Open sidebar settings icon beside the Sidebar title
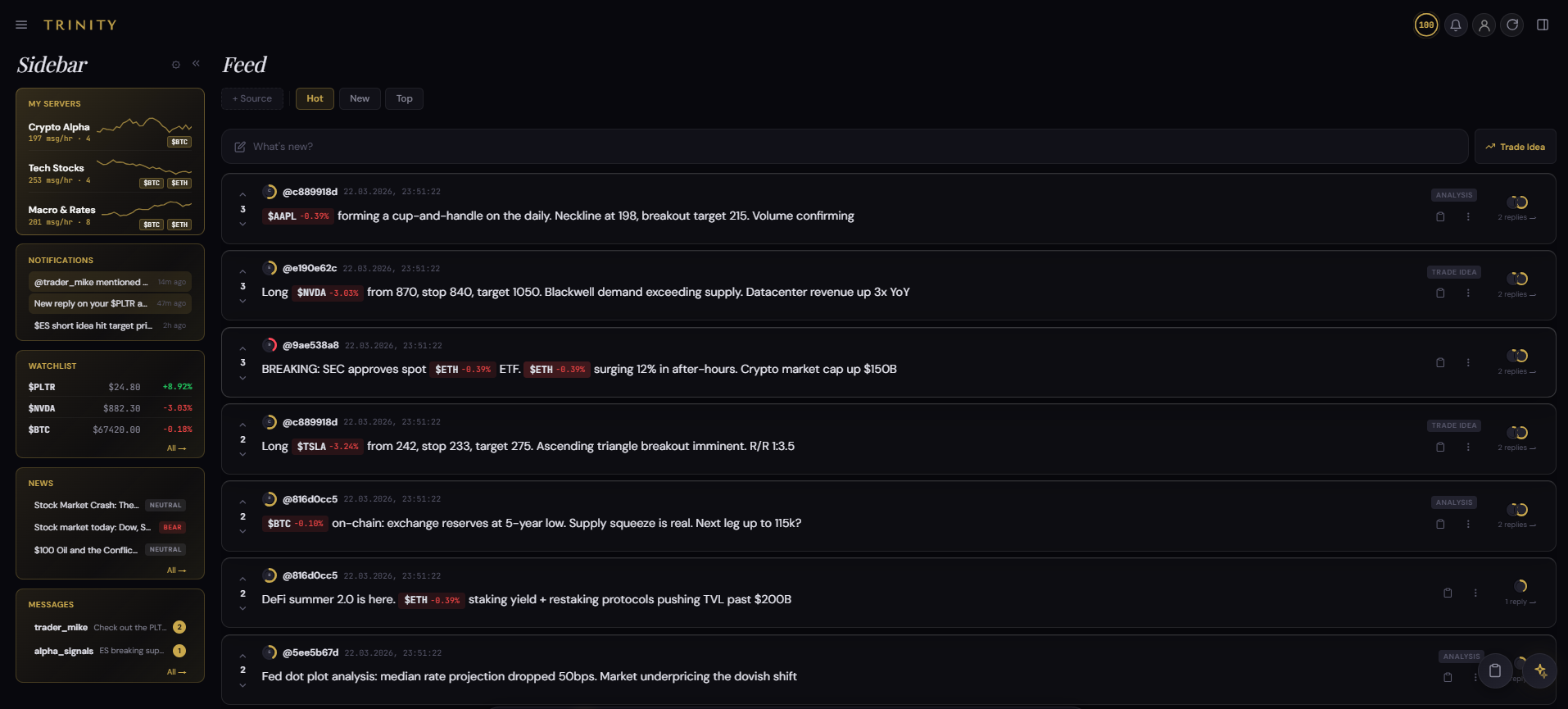The image size is (1568, 709). click(175, 65)
